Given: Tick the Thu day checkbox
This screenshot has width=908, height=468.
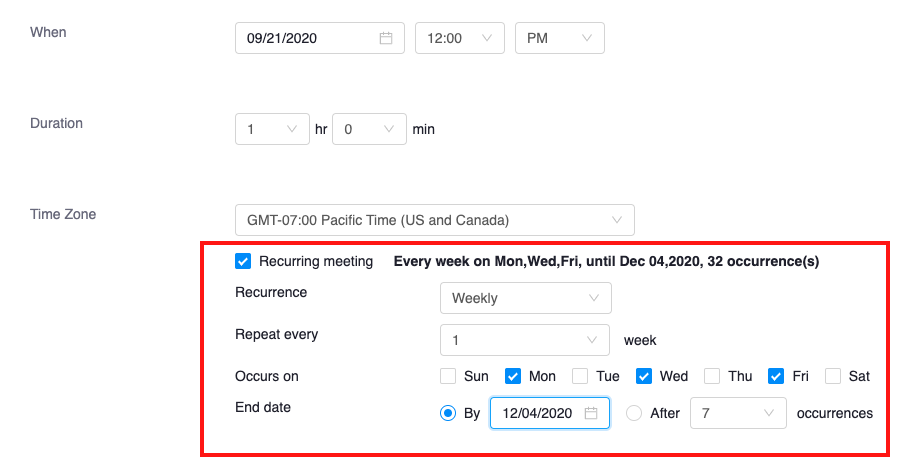Looking at the screenshot, I should pyautogui.click(x=712, y=376).
